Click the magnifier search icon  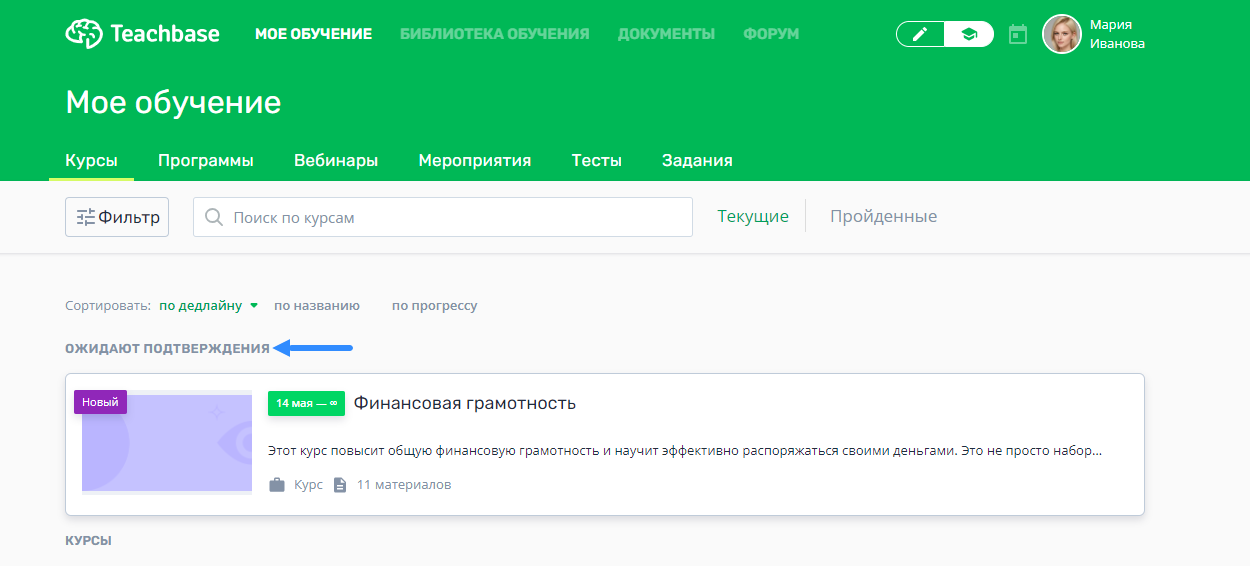pyautogui.click(x=213, y=217)
